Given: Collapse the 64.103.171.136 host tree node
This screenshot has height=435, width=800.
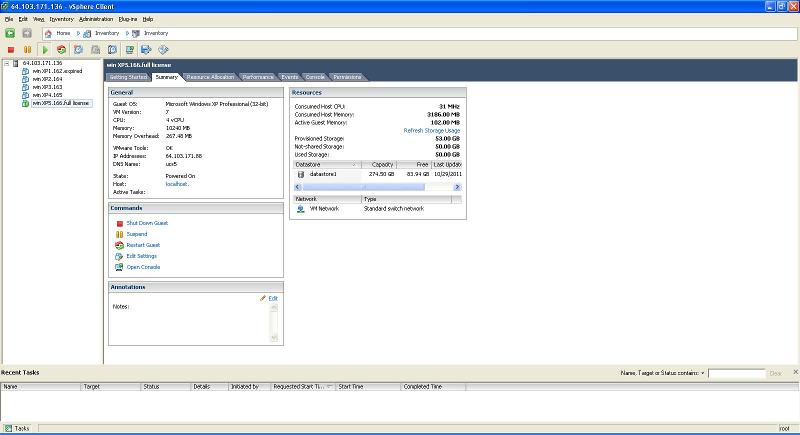Looking at the screenshot, I should 7,63.
